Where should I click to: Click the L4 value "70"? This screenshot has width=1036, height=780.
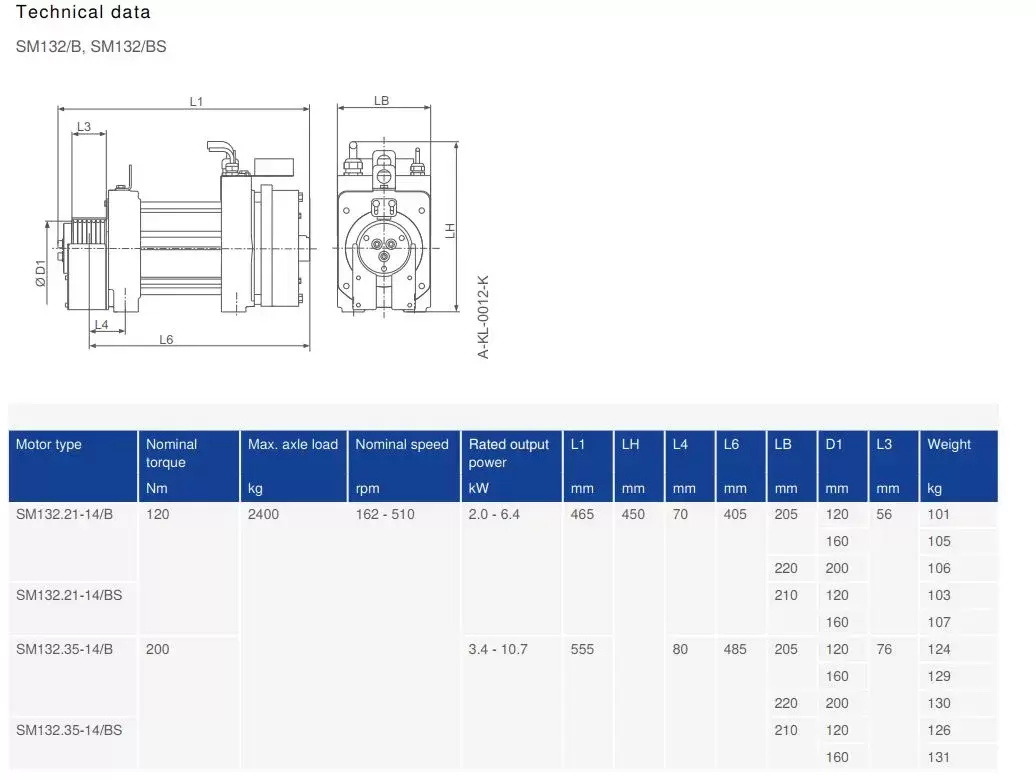pyautogui.click(x=681, y=514)
